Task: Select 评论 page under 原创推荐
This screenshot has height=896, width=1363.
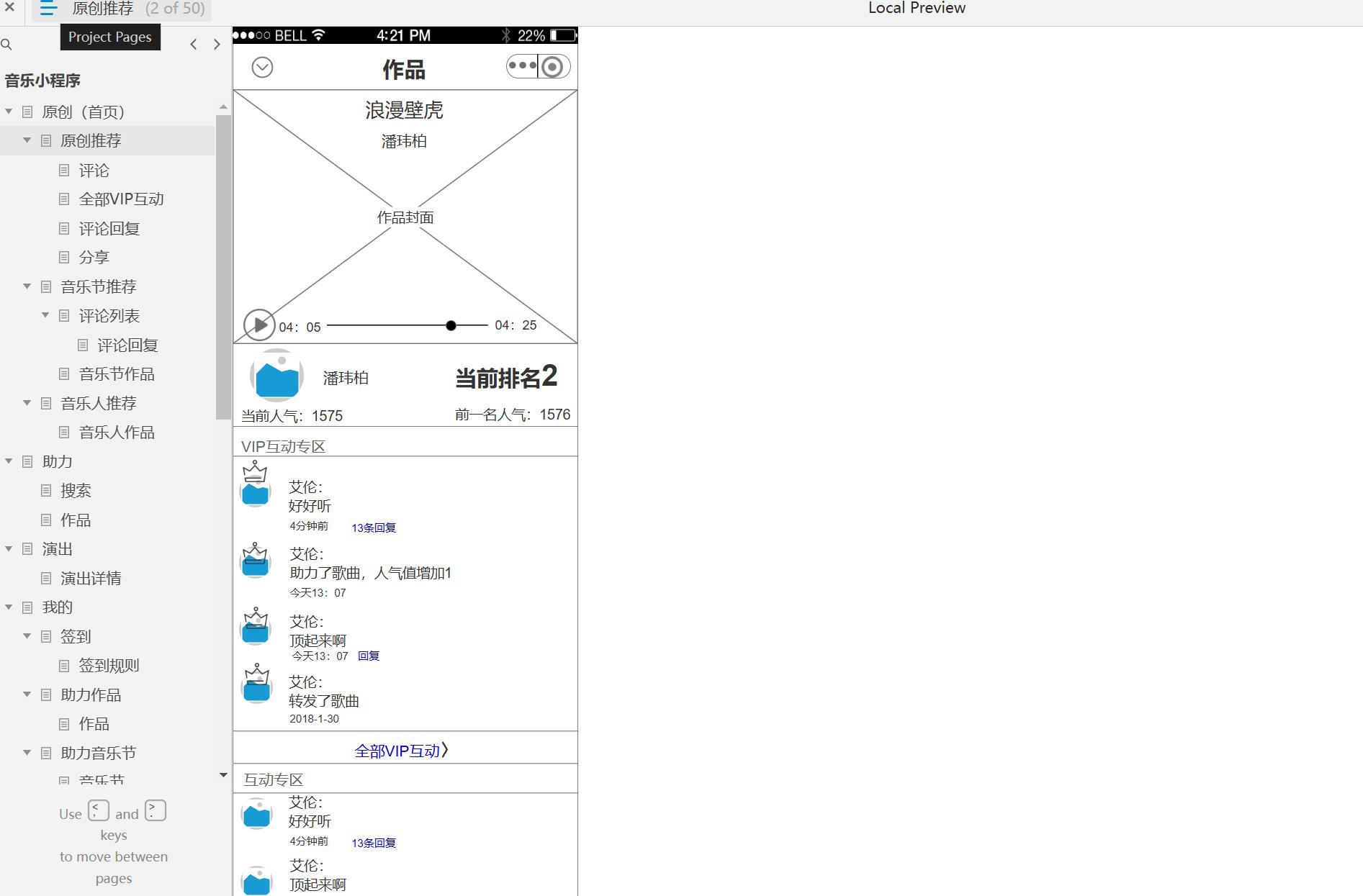Action: 94,171
